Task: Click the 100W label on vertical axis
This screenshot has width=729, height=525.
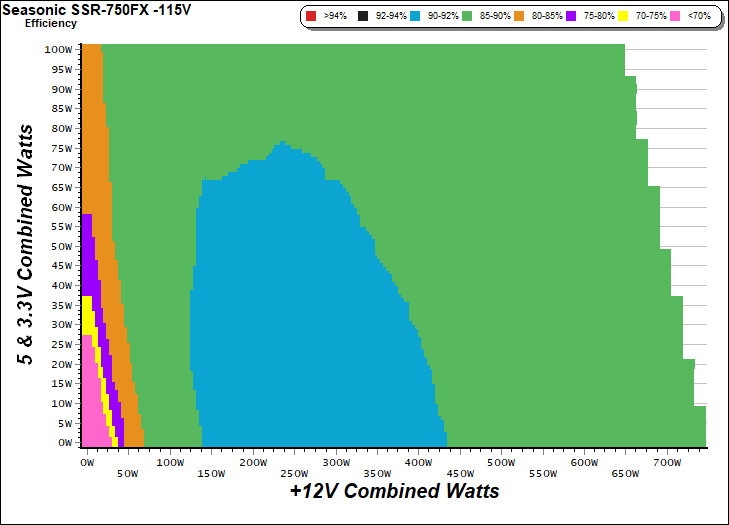Action: (x=58, y=50)
